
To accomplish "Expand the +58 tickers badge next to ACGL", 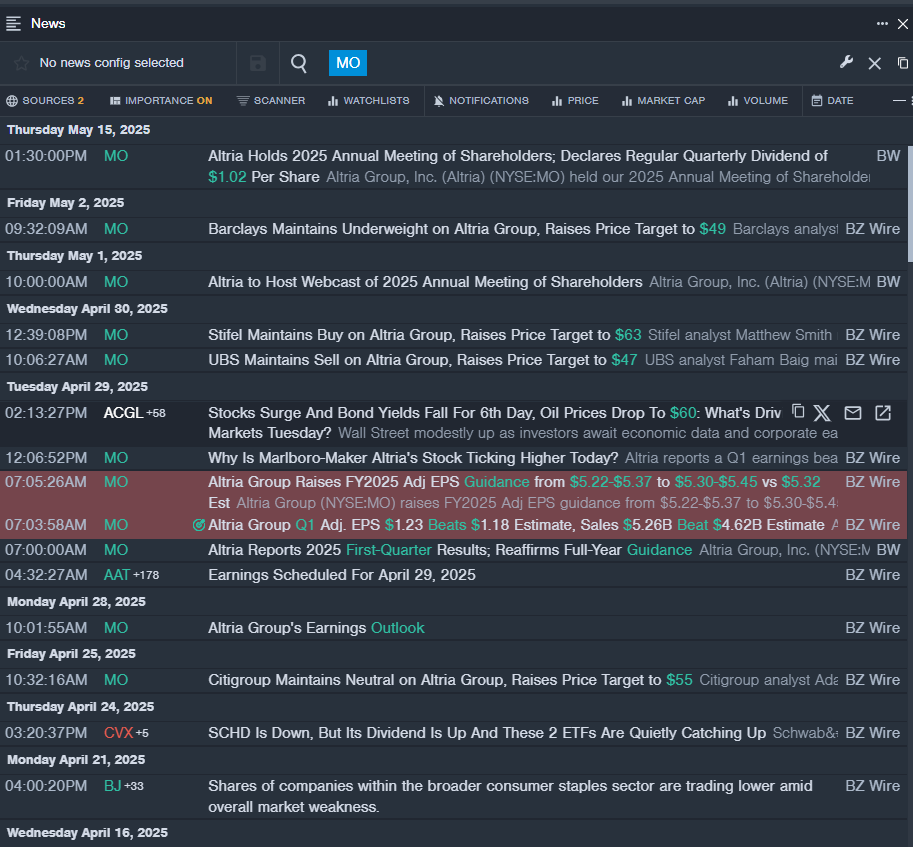I will pyautogui.click(x=156, y=413).
